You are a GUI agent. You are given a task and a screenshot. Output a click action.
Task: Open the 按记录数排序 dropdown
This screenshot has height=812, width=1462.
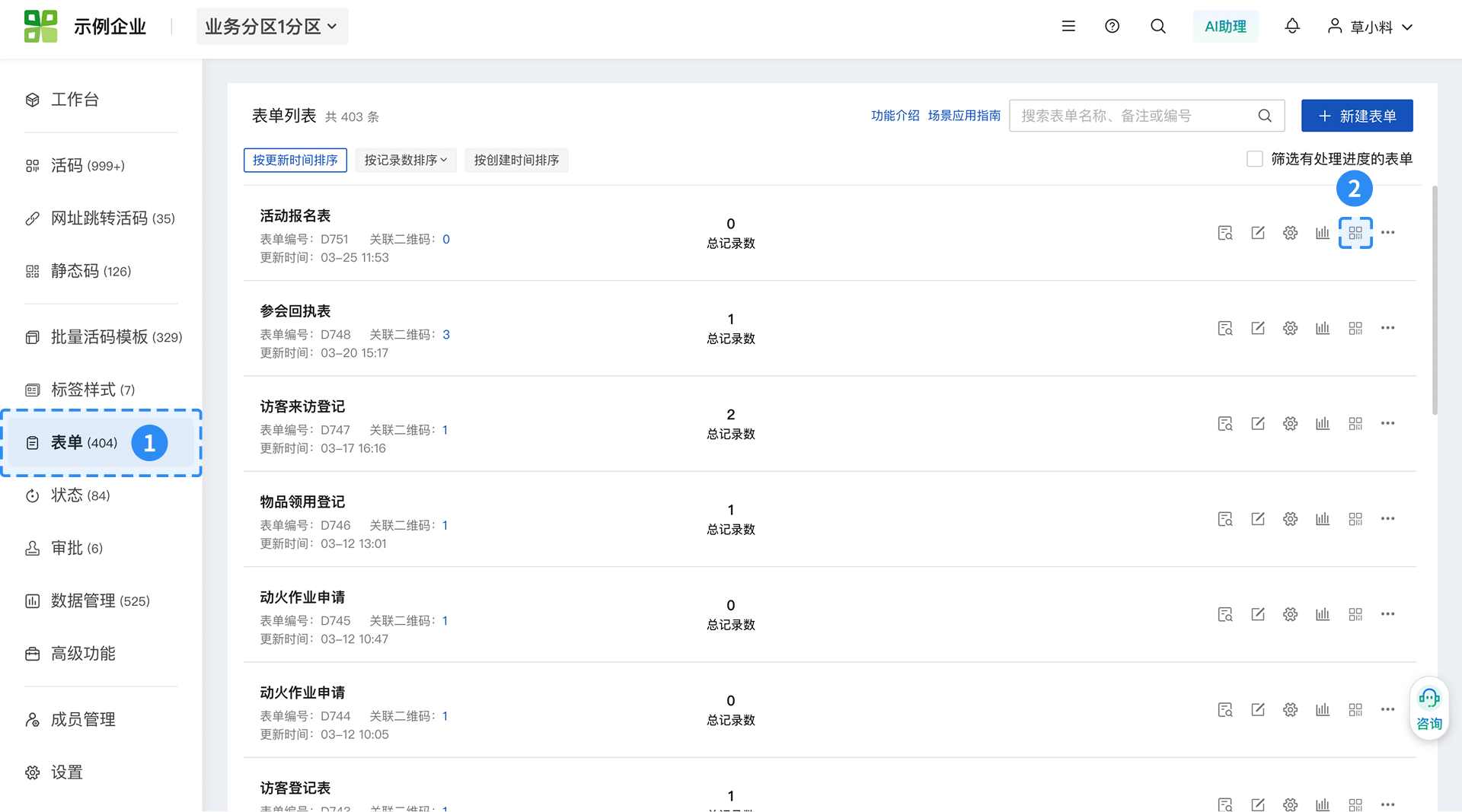point(406,161)
